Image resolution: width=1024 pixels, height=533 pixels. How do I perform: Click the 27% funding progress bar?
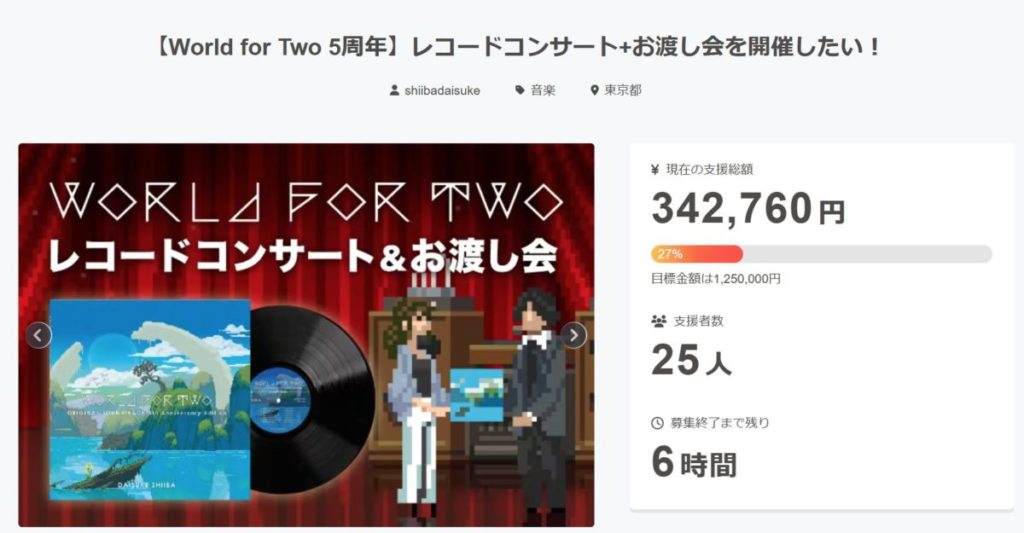(822, 254)
